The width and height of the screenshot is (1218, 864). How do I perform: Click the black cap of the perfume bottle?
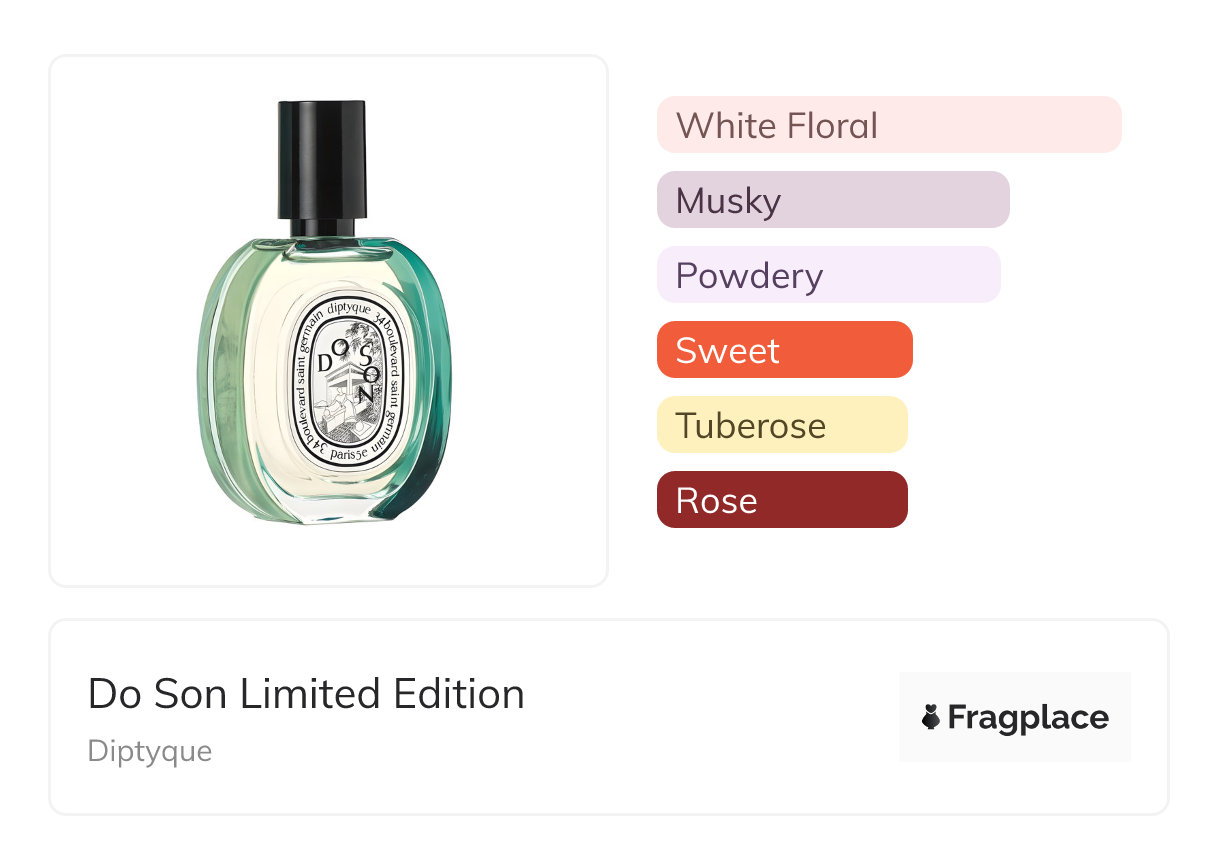click(322, 158)
